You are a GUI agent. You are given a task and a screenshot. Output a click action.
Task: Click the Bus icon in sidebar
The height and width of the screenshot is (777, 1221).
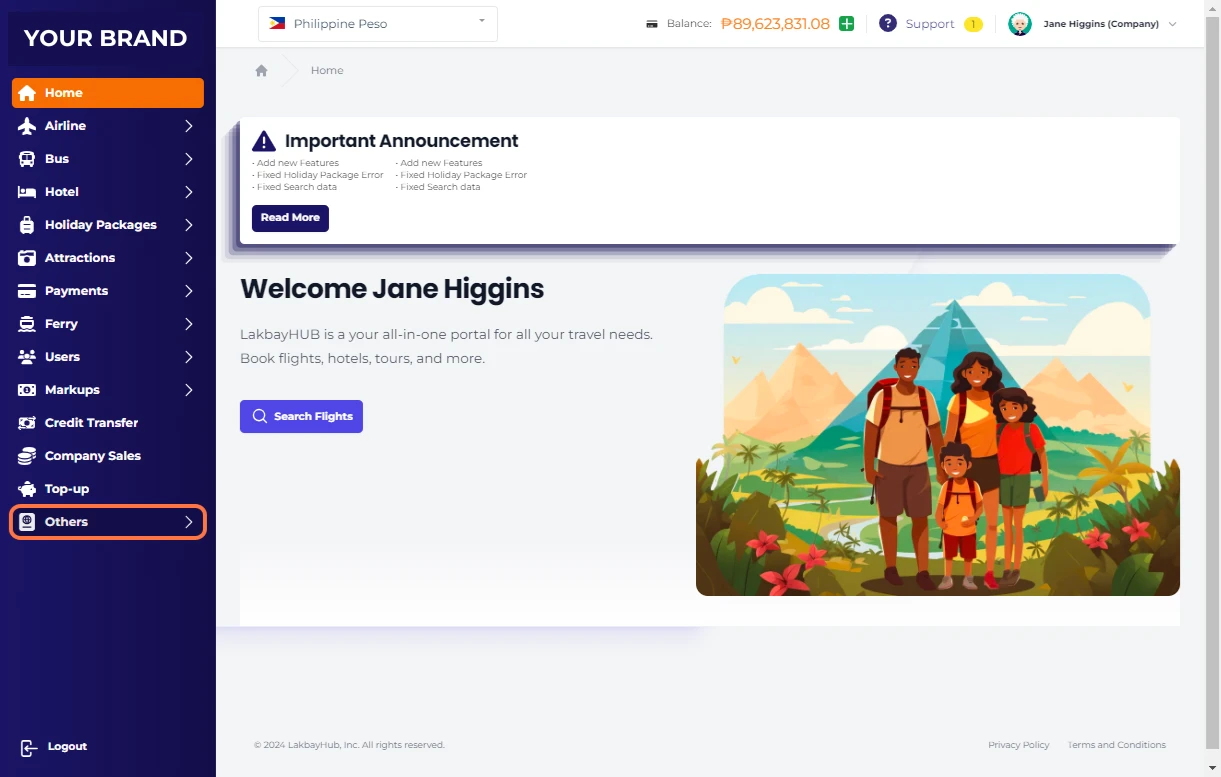point(27,159)
